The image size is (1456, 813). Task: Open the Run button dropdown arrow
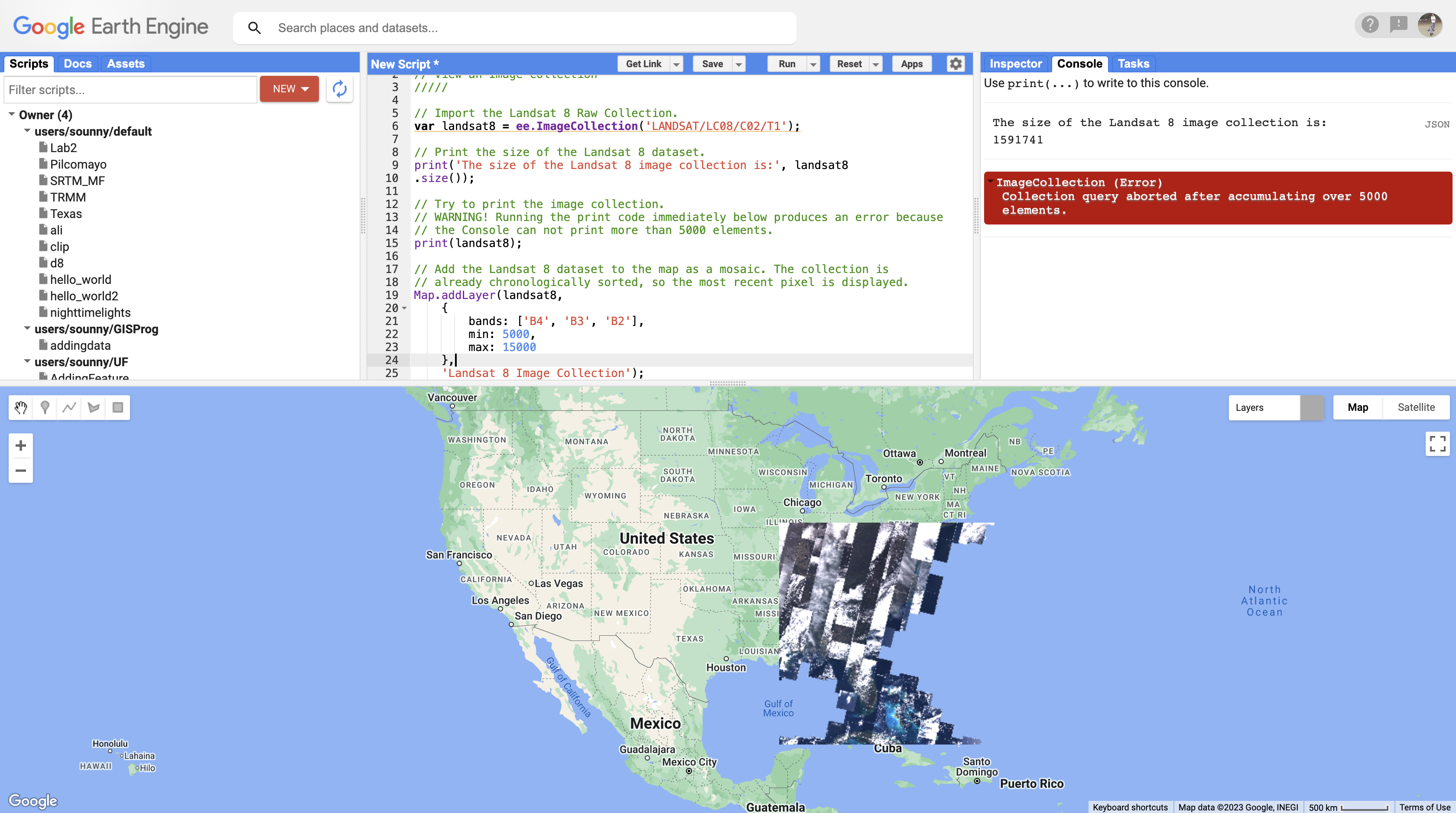(x=813, y=64)
